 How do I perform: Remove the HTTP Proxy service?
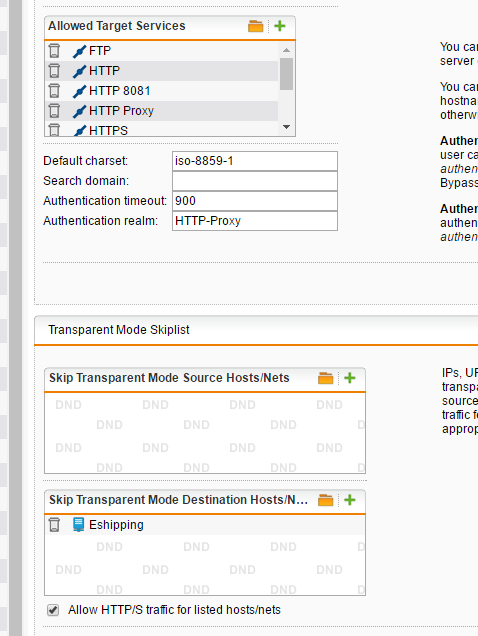click(54, 110)
